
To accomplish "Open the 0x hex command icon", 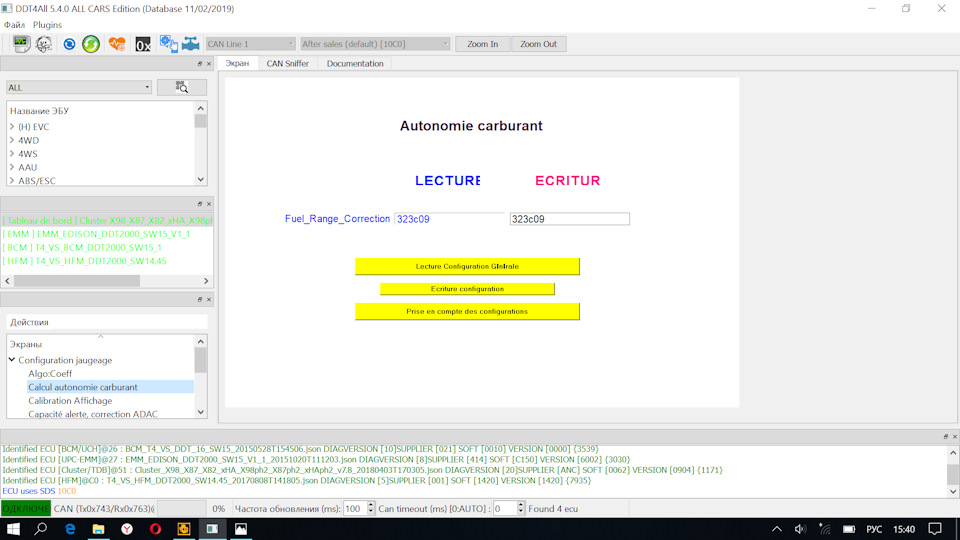I will coord(143,45).
